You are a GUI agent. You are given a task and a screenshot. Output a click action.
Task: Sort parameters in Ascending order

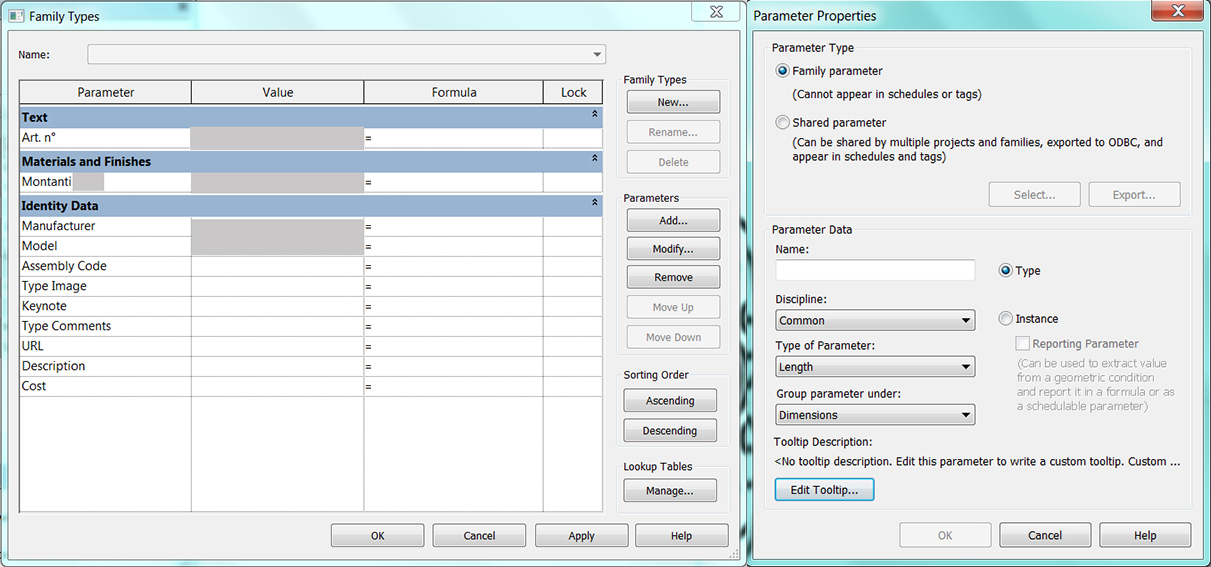670,401
